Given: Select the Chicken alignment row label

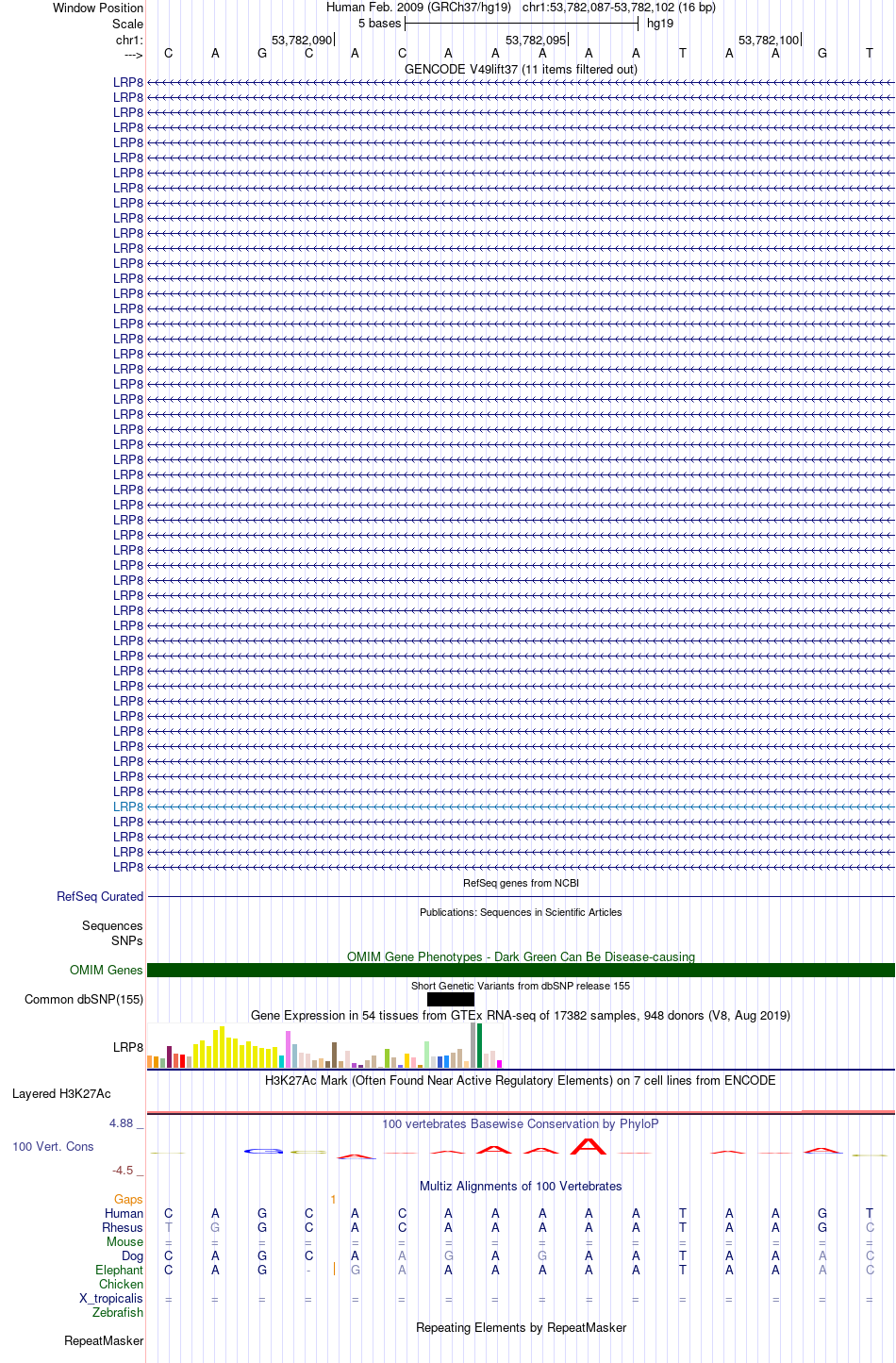Looking at the screenshot, I should coord(121,1284).
